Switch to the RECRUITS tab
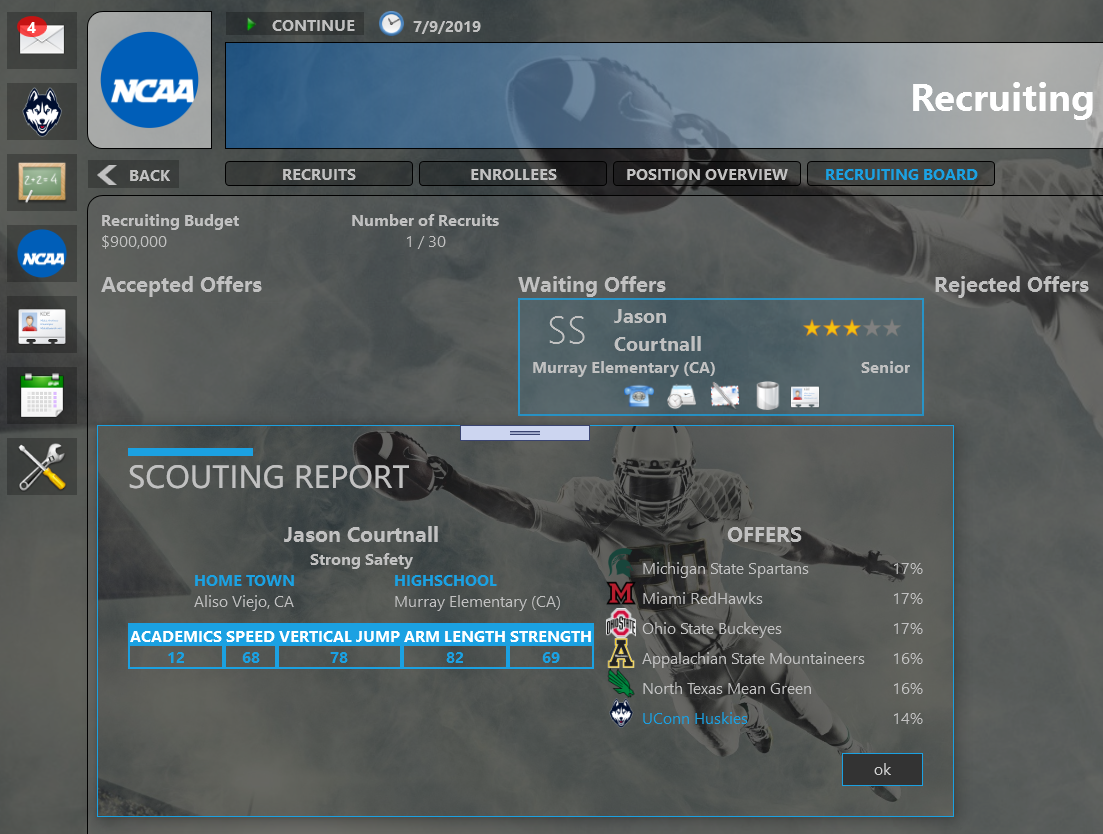The image size is (1103, 834). pos(319,174)
